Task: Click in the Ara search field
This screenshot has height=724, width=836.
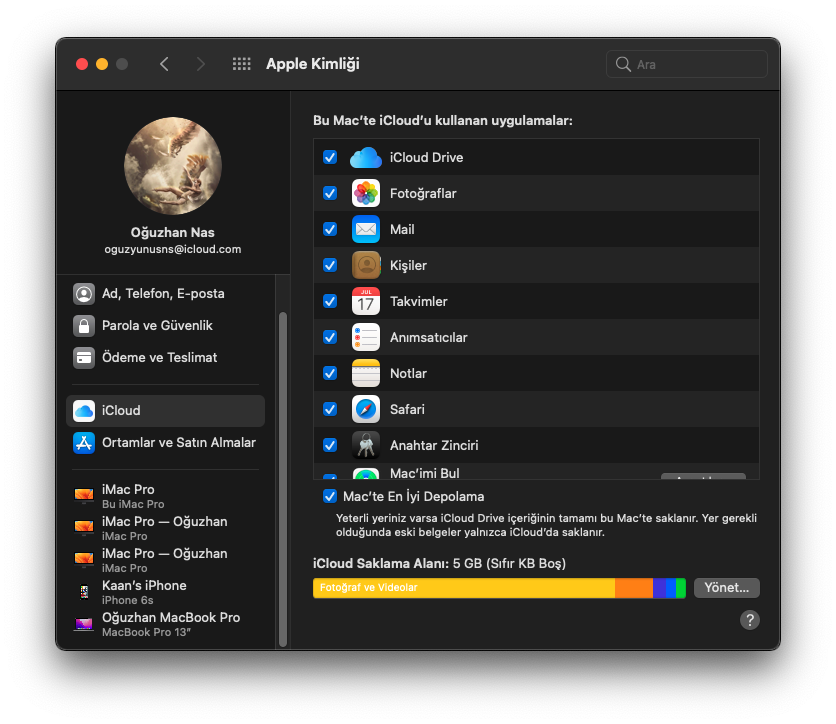Action: (687, 64)
